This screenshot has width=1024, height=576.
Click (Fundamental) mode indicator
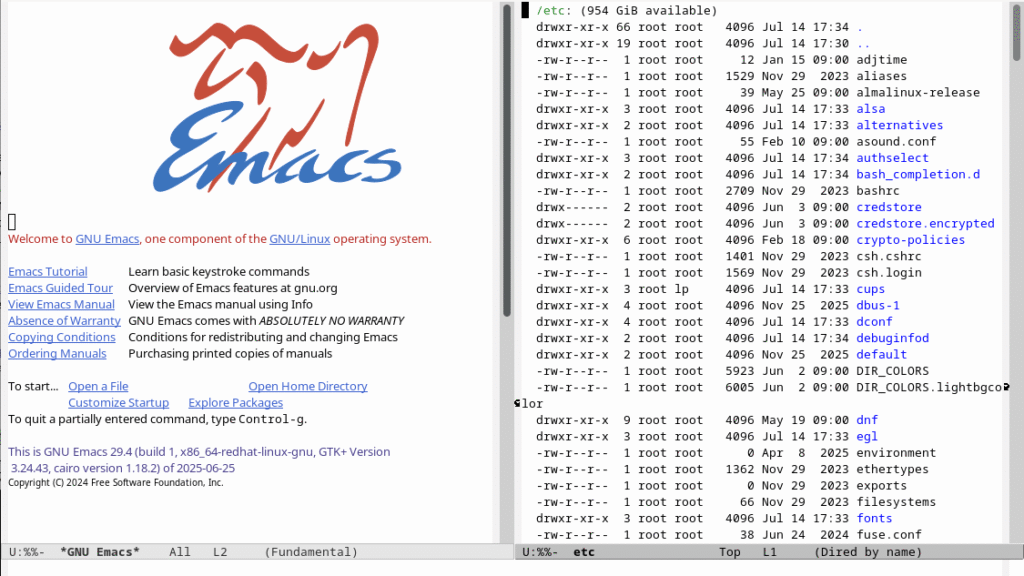[311, 552]
